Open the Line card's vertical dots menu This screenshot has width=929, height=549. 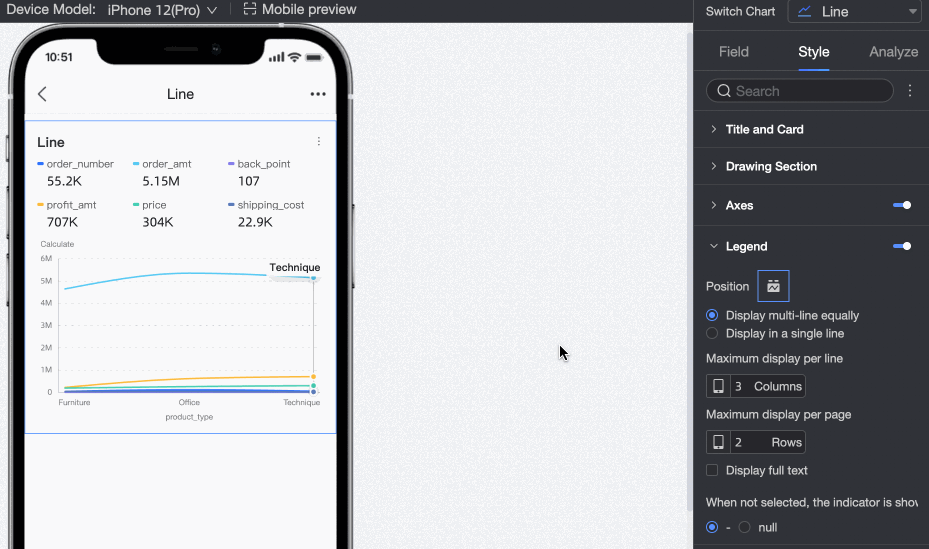pos(319,142)
